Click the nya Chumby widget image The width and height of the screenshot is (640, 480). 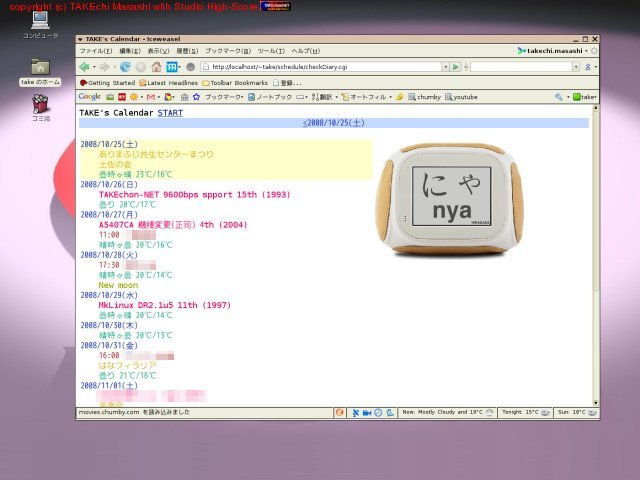(x=451, y=198)
